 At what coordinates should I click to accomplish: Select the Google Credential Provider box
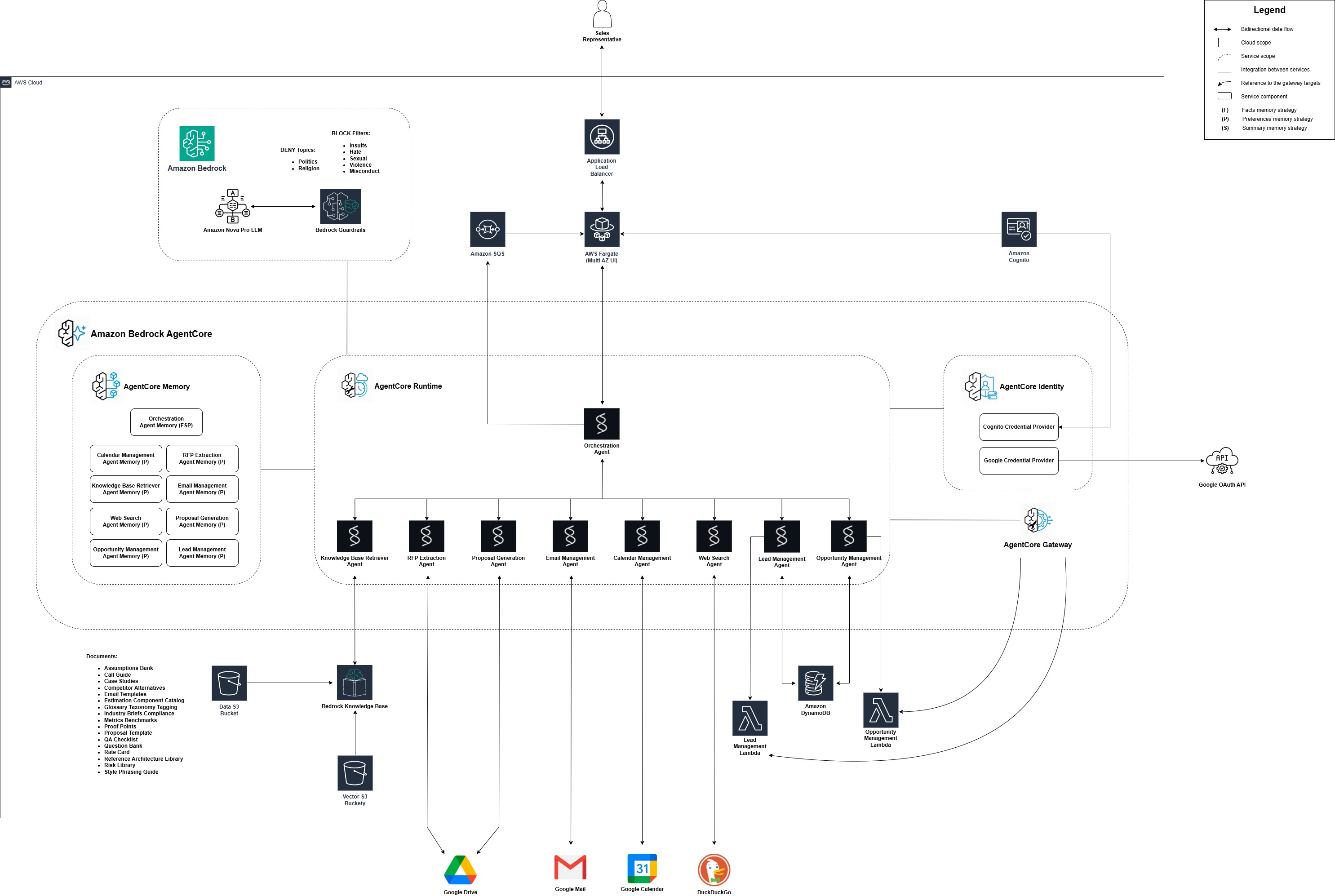1019,461
